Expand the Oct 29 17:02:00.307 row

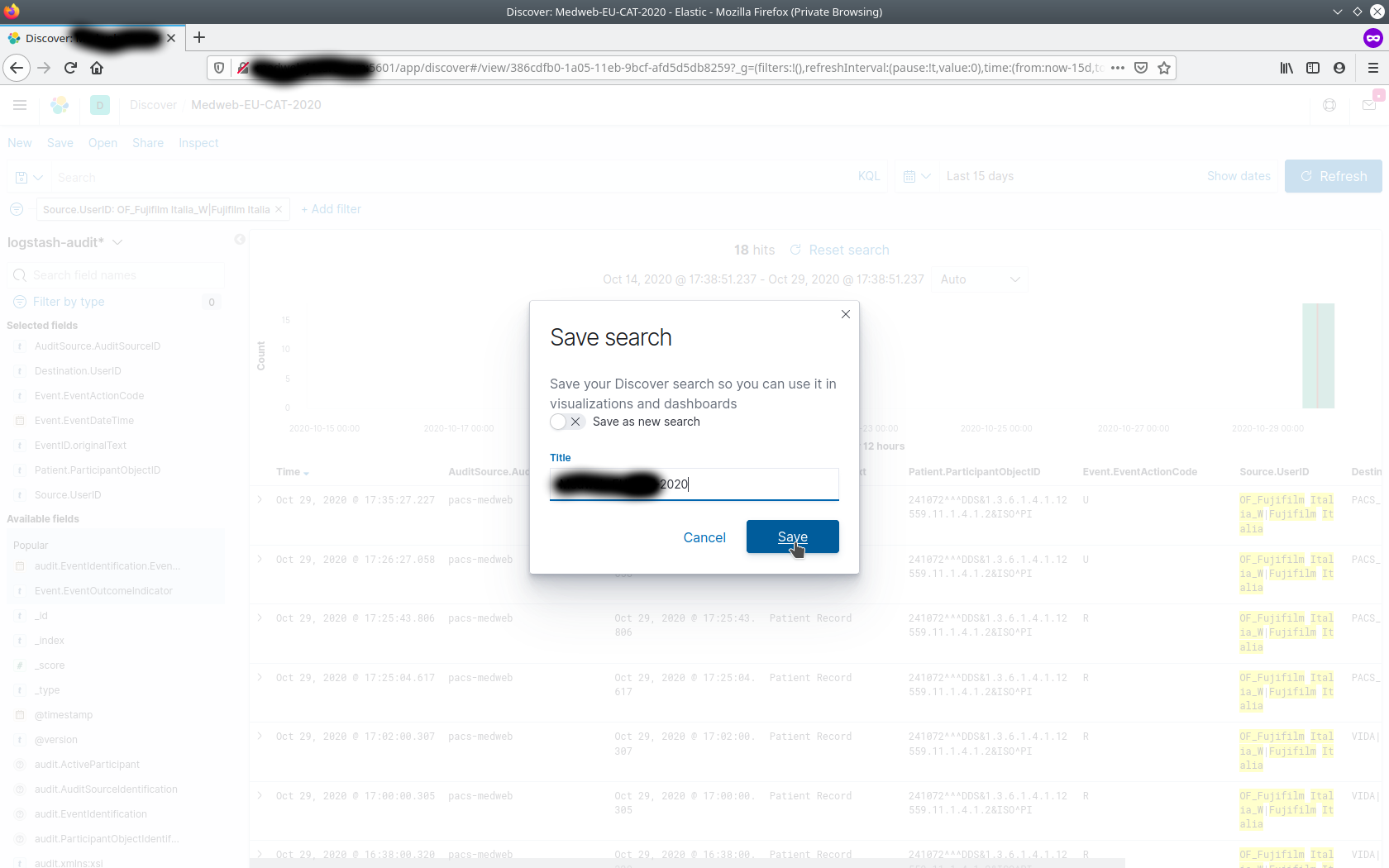260,737
